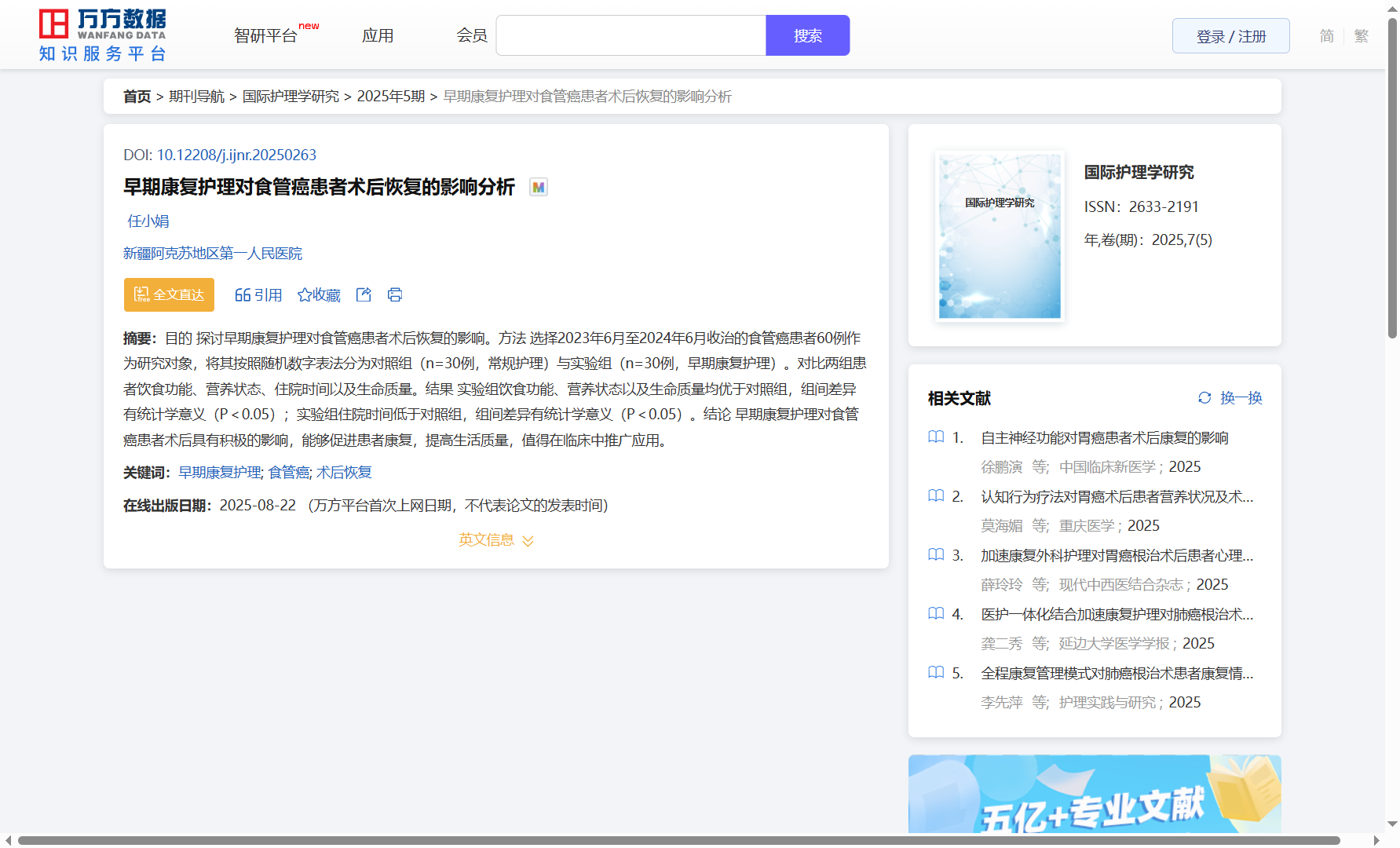Viewport: 1400px width, 848px height.
Task: Click the search input field
Action: (x=631, y=36)
